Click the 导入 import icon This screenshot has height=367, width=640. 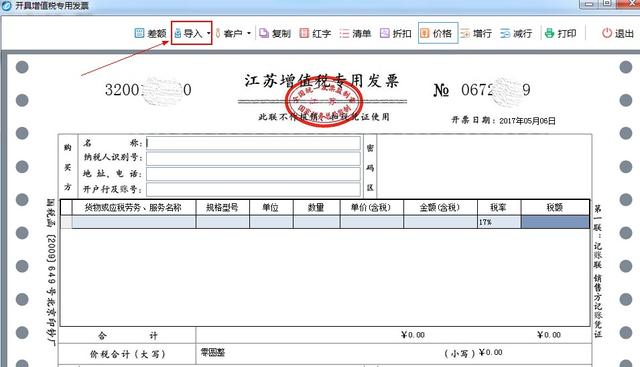[178, 33]
